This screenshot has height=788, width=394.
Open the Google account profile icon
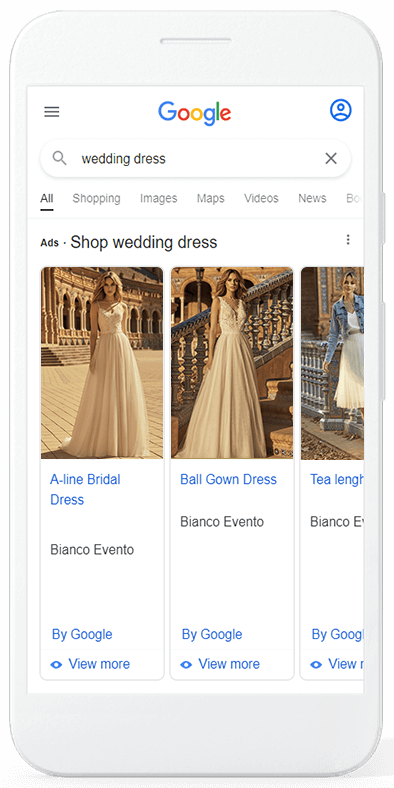tap(341, 110)
